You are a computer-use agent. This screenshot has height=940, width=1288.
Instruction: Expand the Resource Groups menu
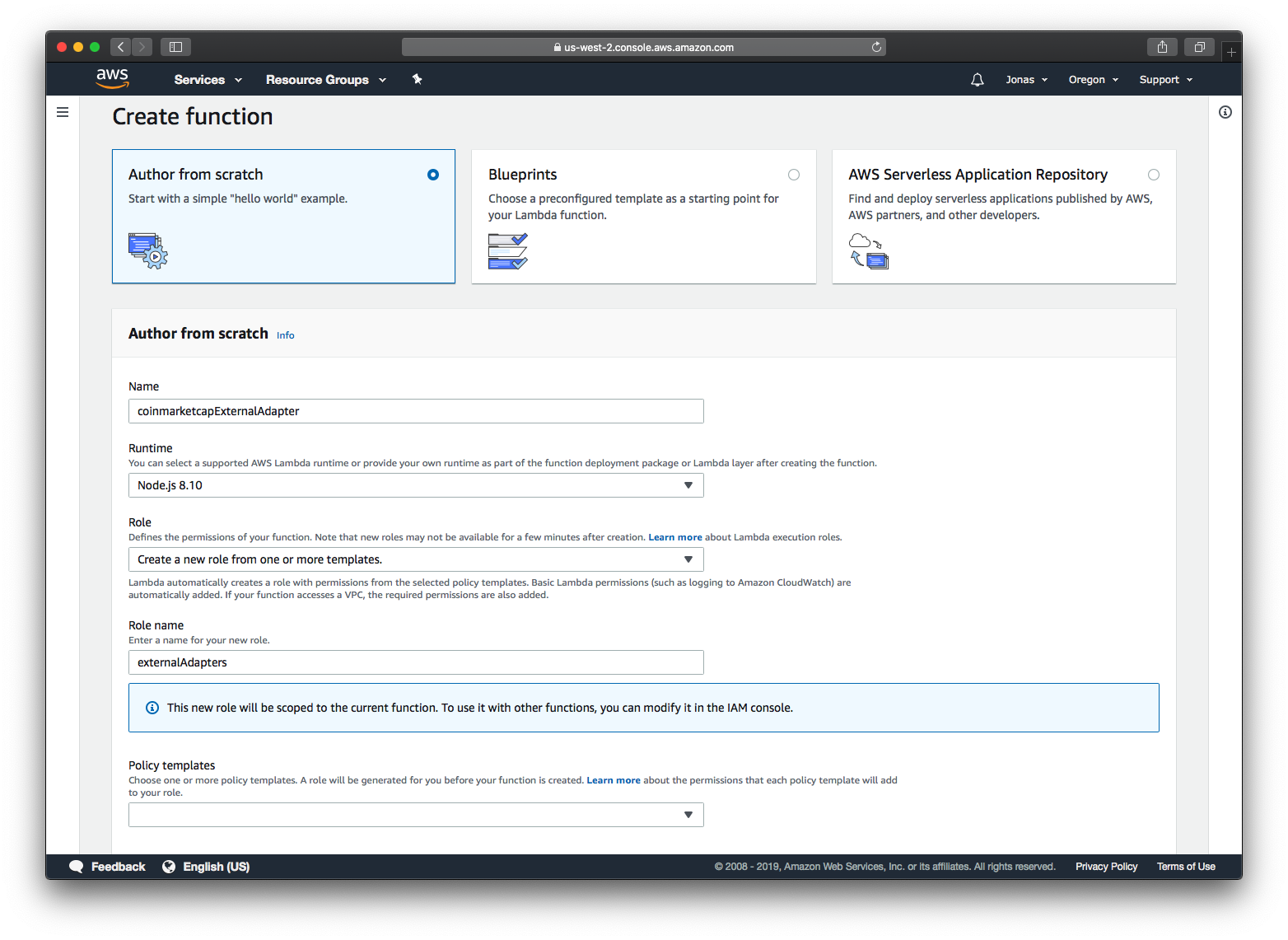[326, 80]
